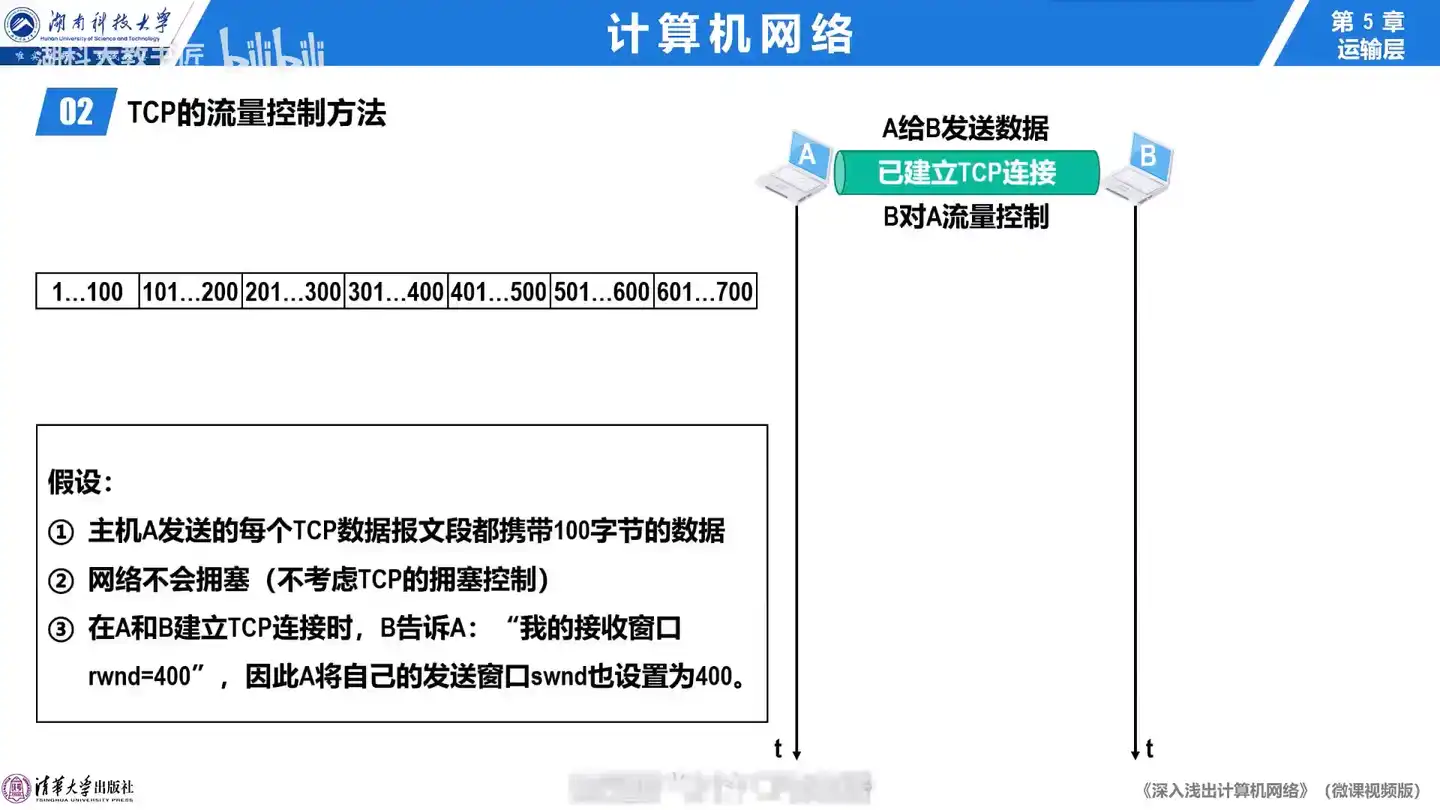Viewport: 1440px width, 810px height.
Task: Select the data segment "601…700"
Action: [x=705, y=292]
